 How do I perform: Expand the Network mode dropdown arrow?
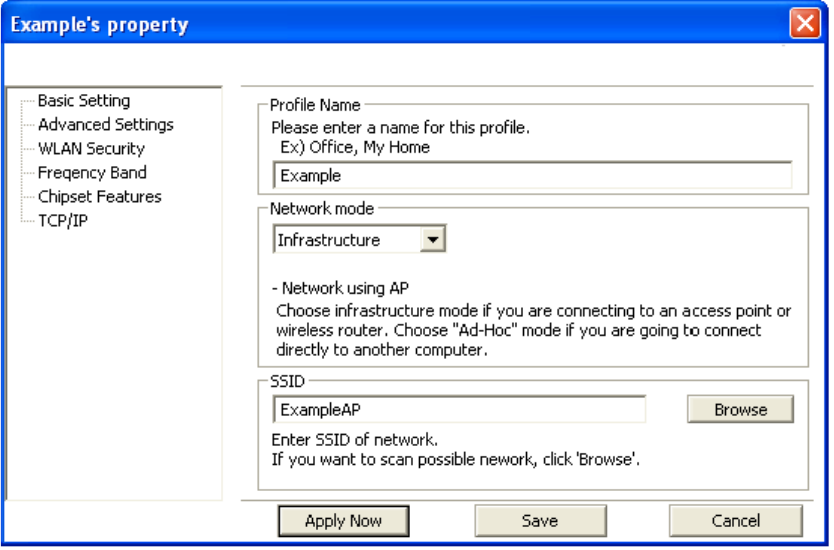(x=433, y=239)
